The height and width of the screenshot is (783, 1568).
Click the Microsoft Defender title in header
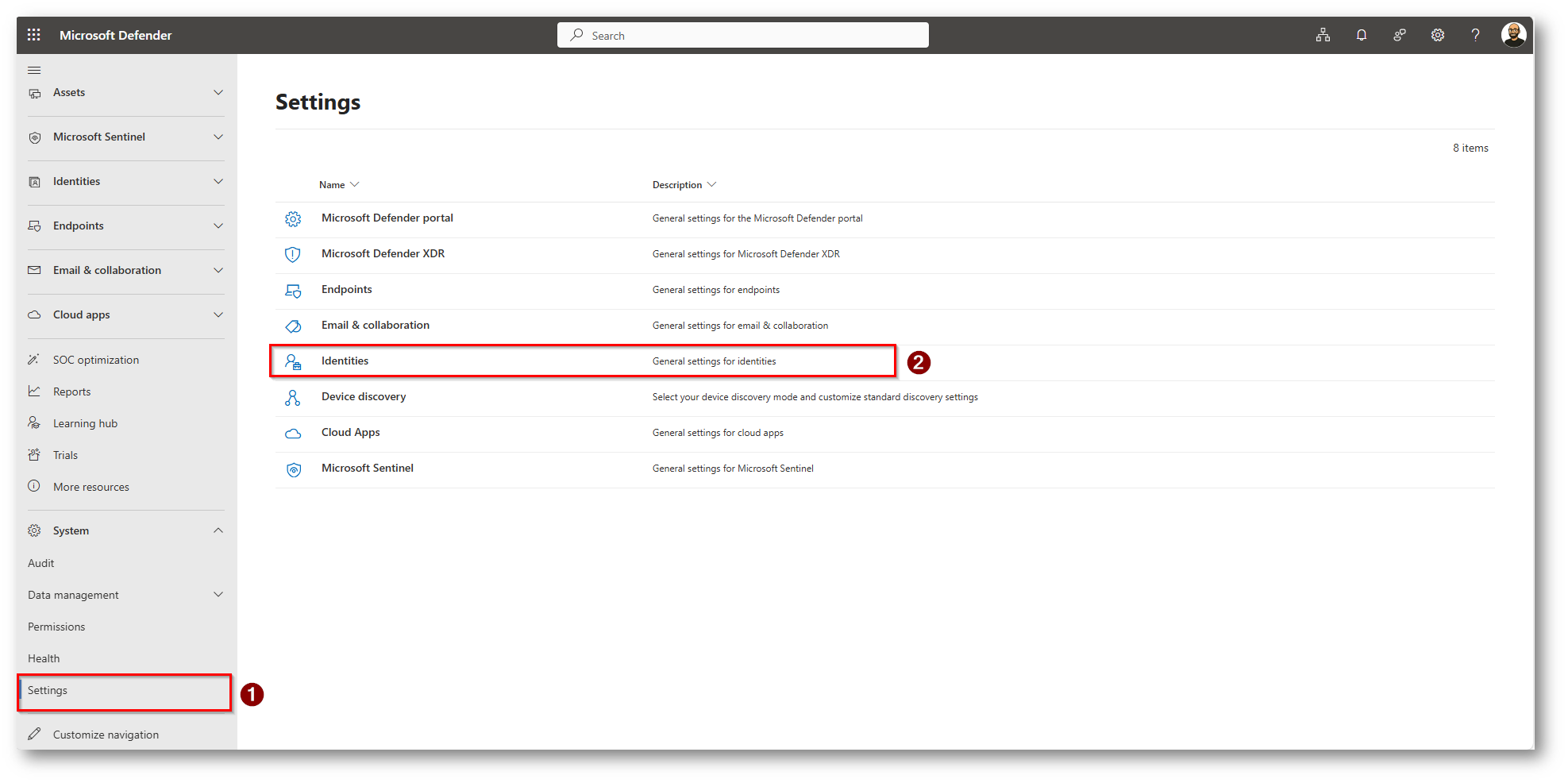point(115,35)
